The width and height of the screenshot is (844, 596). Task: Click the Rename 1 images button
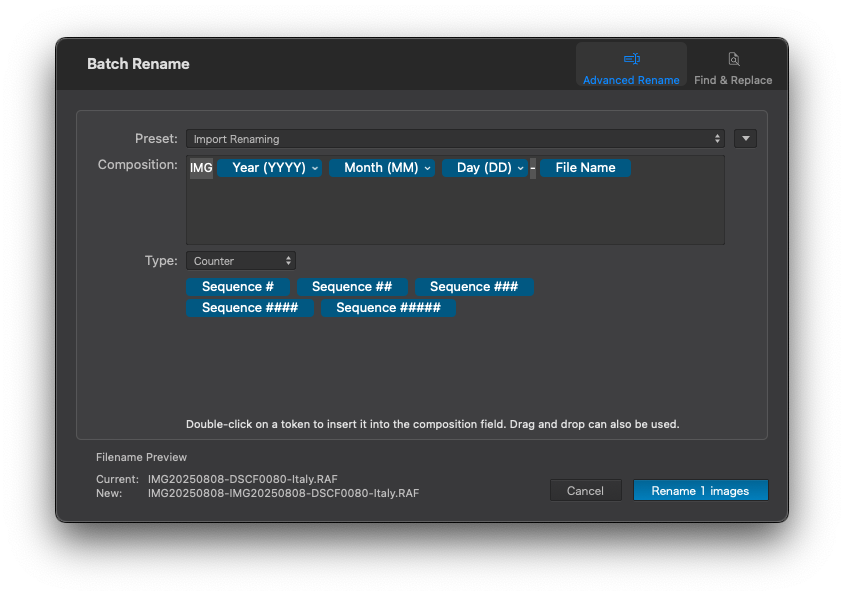click(x=700, y=491)
